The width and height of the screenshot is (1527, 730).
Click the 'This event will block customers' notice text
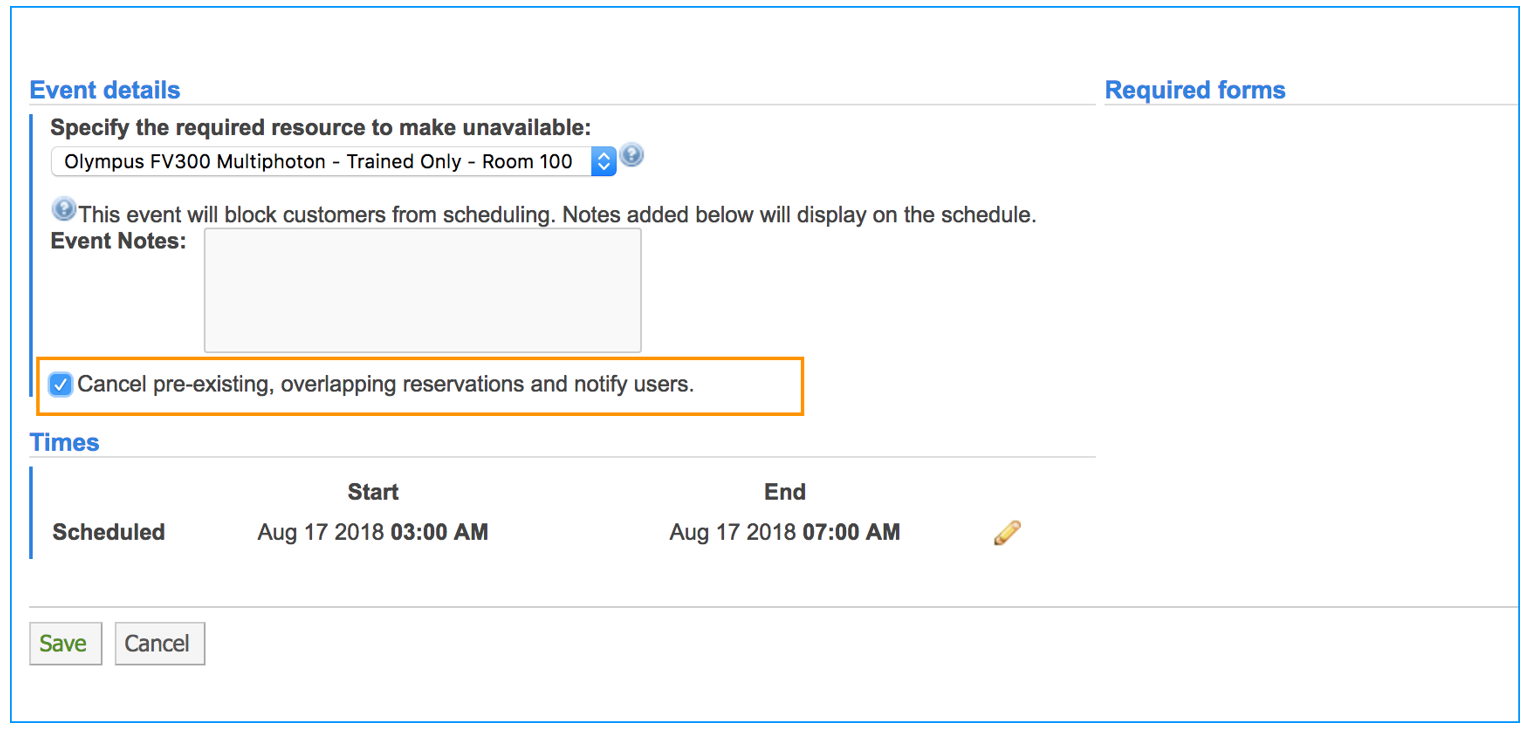[x=557, y=214]
